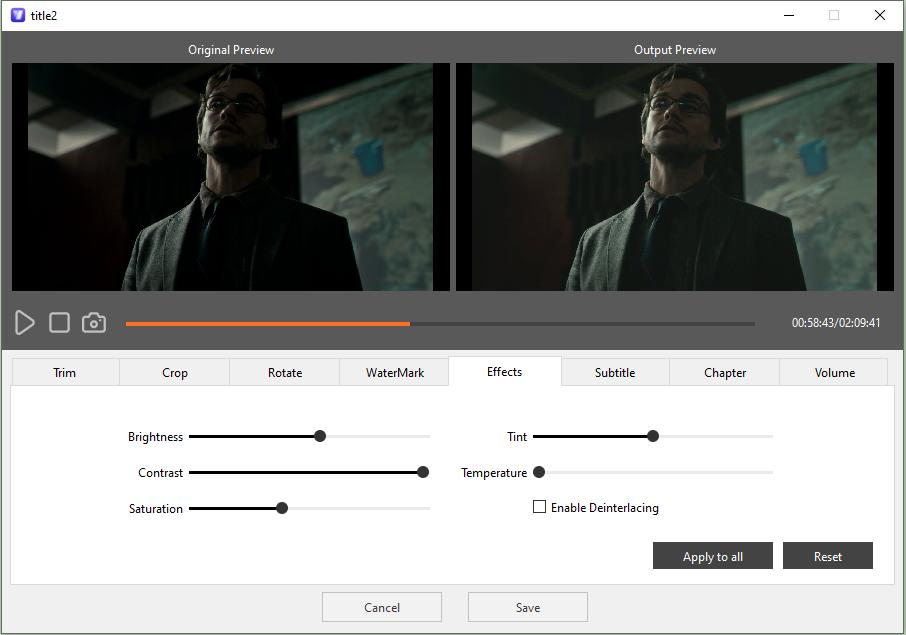Select the Volume tab
This screenshot has height=635, width=906.
[x=834, y=372]
